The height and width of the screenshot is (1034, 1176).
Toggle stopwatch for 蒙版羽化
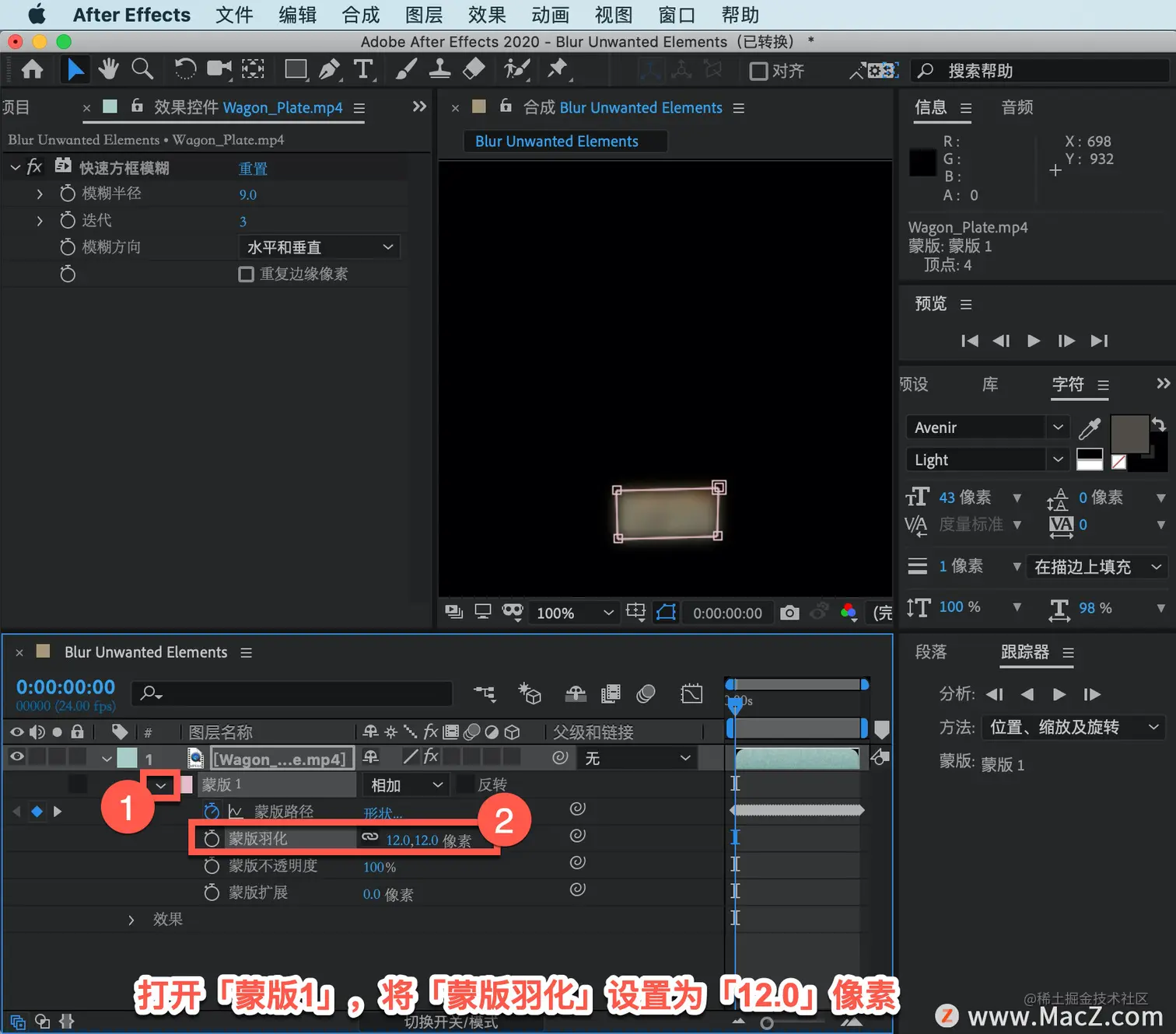click(211, 838)
